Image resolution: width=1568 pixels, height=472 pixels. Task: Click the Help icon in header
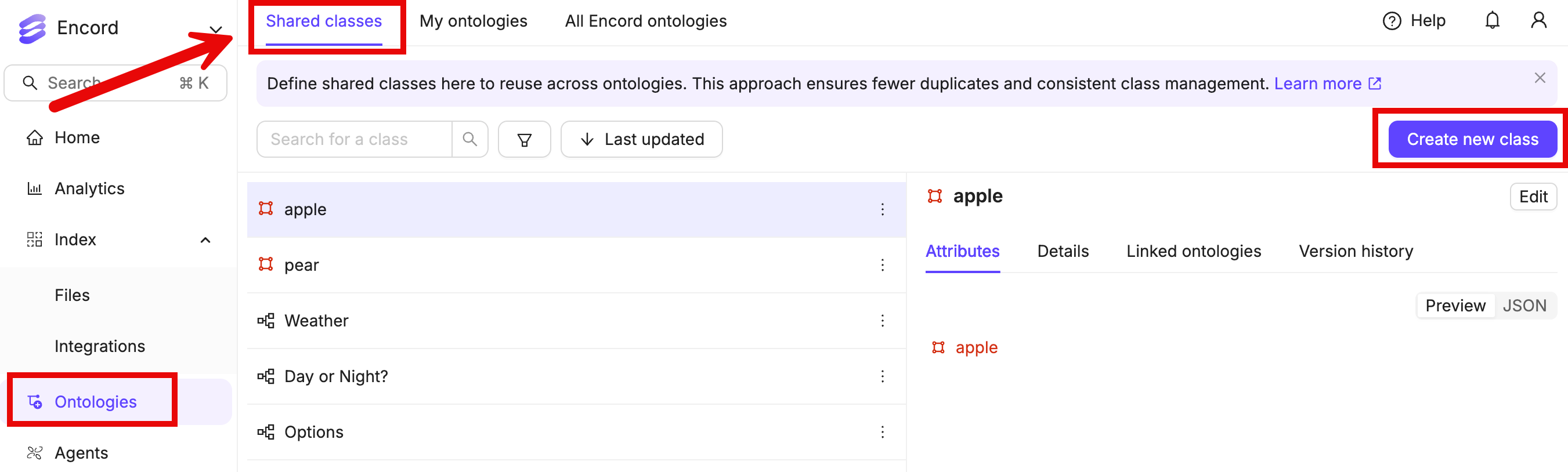1392,21
